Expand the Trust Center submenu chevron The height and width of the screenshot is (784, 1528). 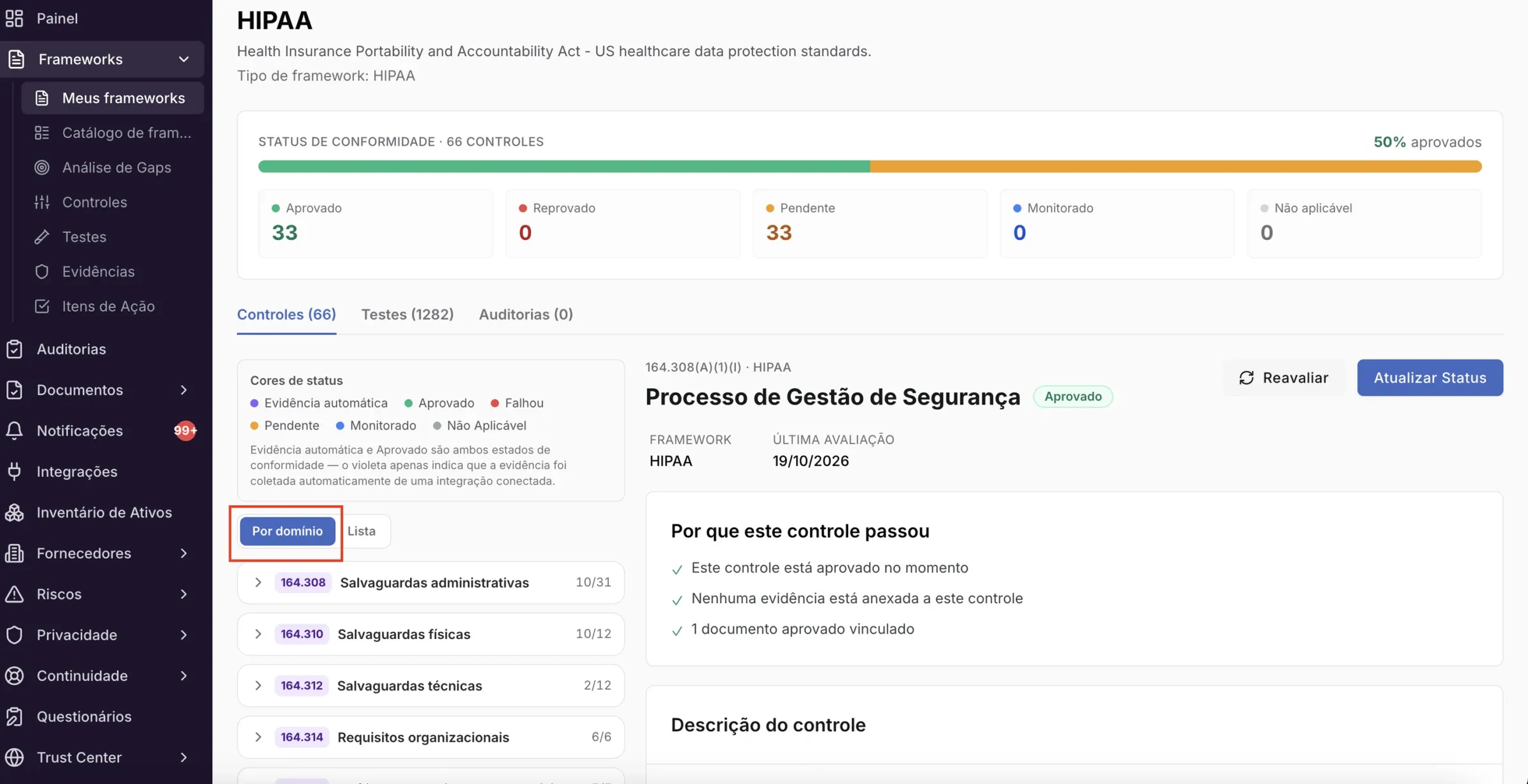tap(184, 757)
